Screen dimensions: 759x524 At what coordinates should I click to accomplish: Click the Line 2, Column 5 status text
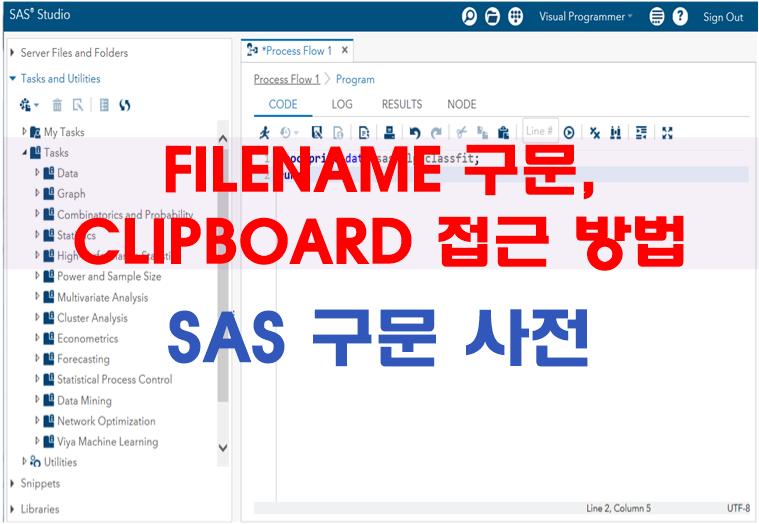[x=619, y=508]
